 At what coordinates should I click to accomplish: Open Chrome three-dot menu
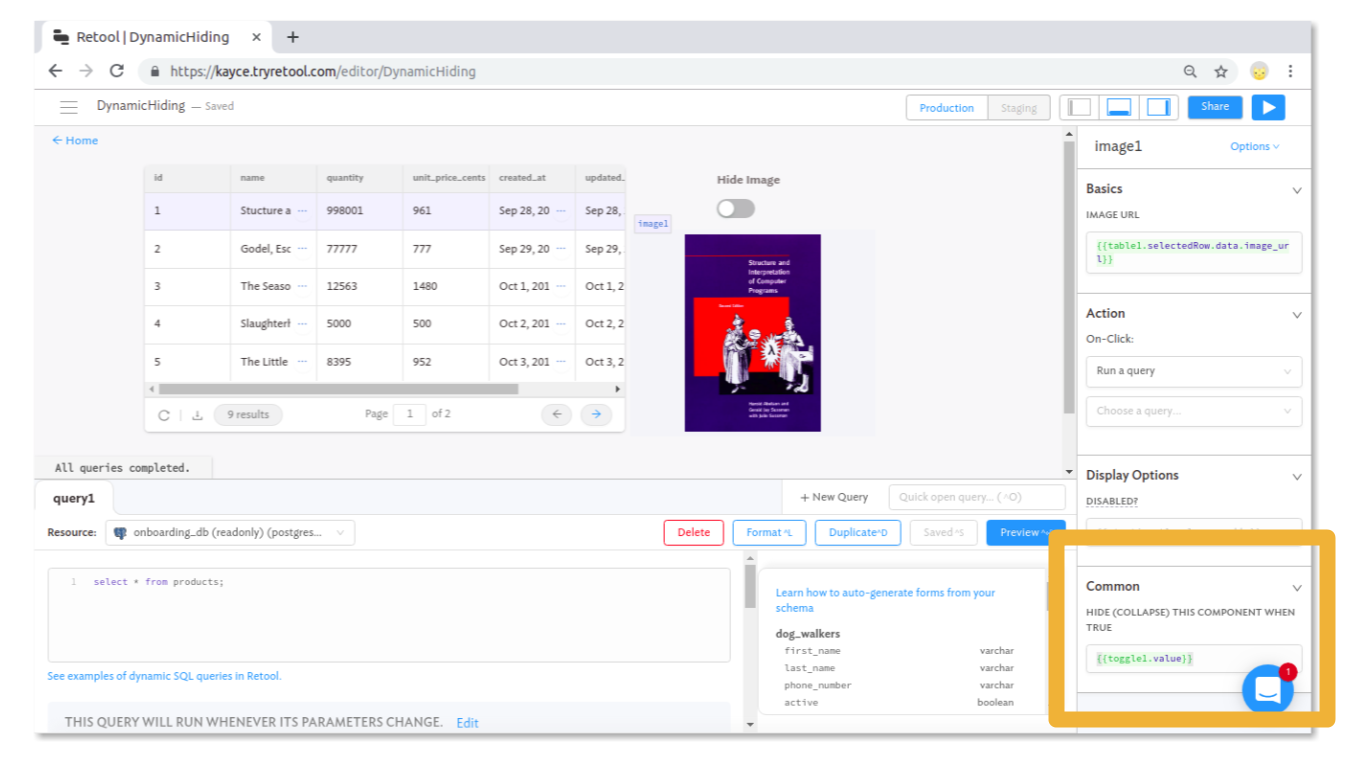[1290, 71]
